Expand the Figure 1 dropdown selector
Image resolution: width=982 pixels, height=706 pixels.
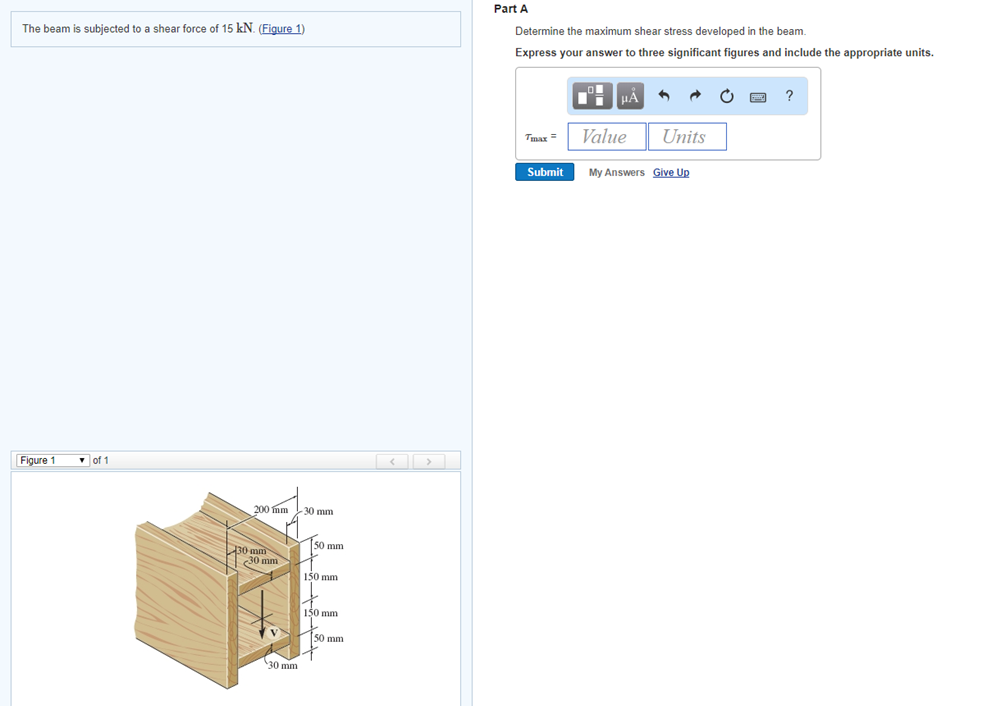pyautogui.click(x=53, y=460)
